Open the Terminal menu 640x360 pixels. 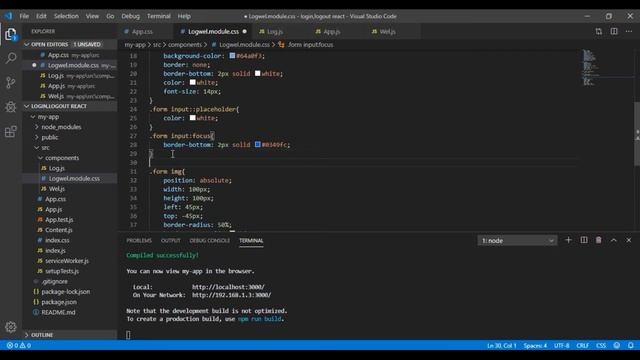pos(159,16)
